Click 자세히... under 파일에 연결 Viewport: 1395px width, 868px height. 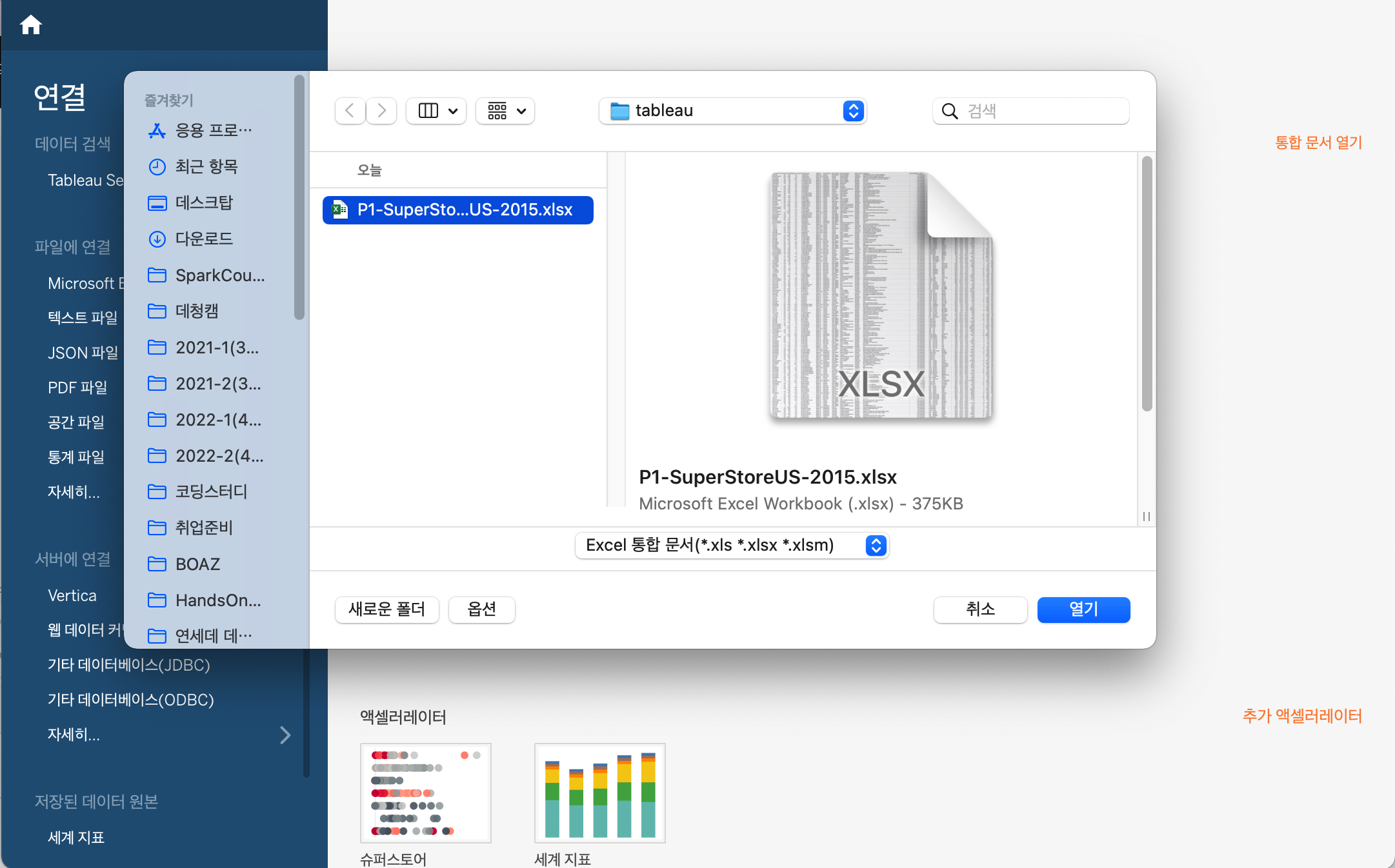click(x=74, y=492)
